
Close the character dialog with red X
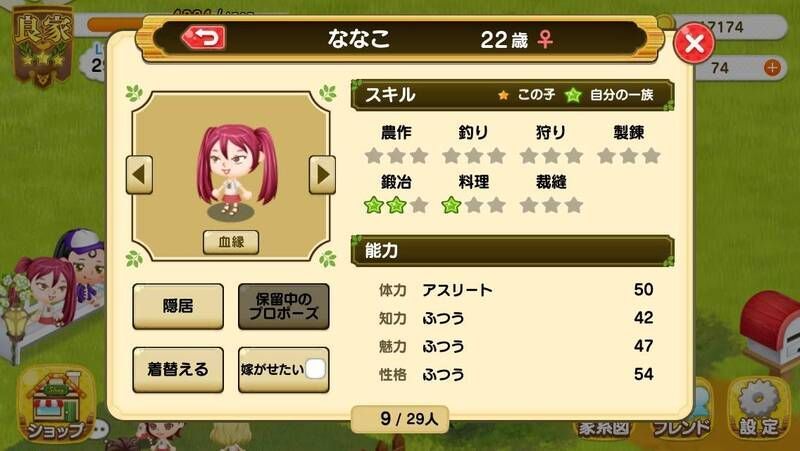click(694, 43)
